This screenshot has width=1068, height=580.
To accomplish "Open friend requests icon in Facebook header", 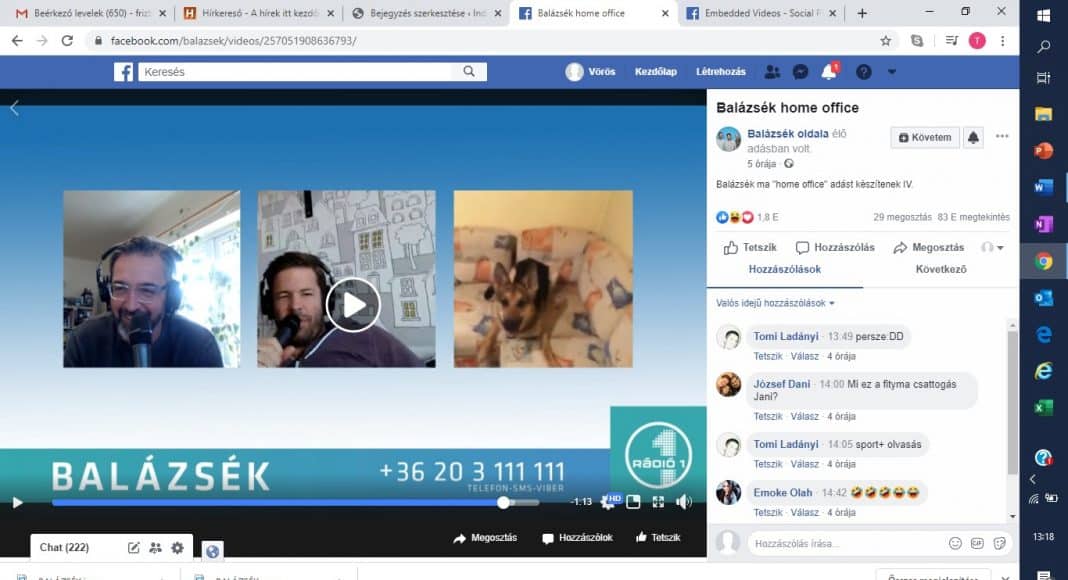I will click(772, 71).
